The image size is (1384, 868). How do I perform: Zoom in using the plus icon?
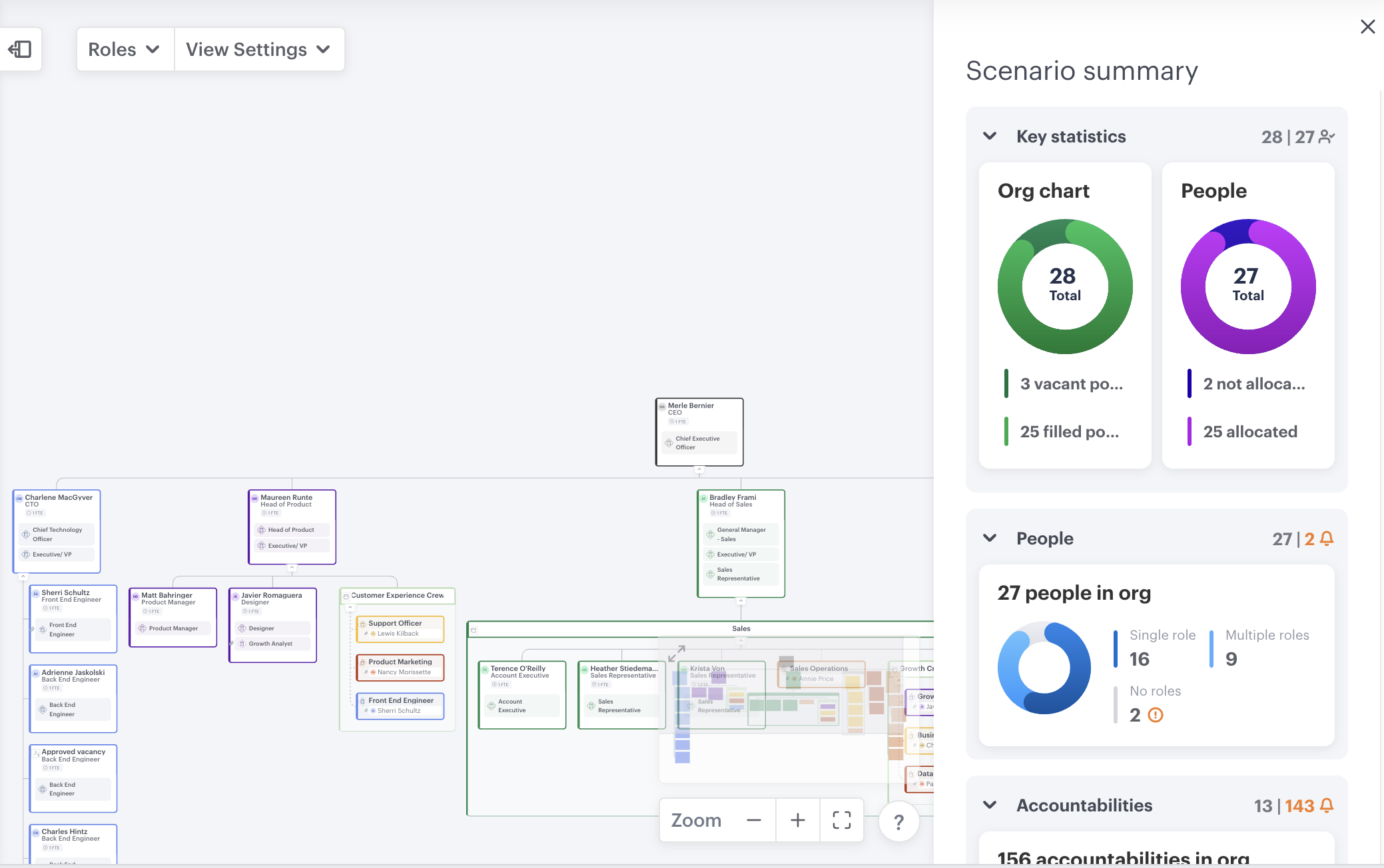pyautogui.click(x=797, y=820)
